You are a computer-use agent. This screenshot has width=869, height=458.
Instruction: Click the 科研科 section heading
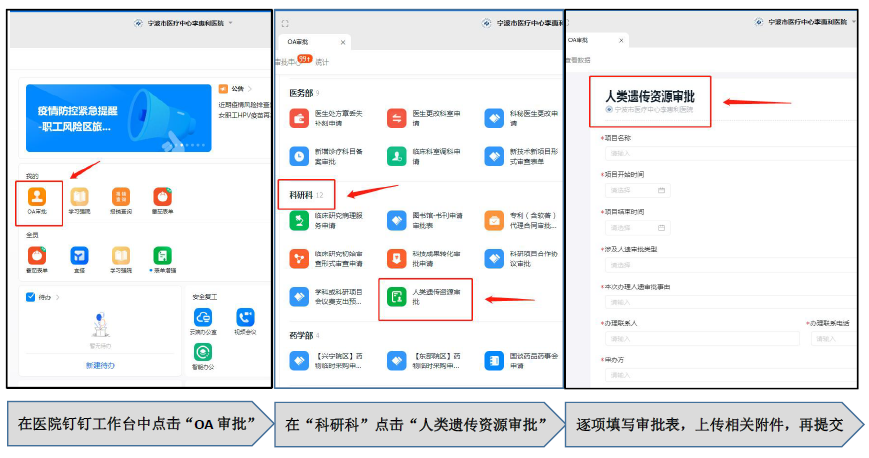301,195
